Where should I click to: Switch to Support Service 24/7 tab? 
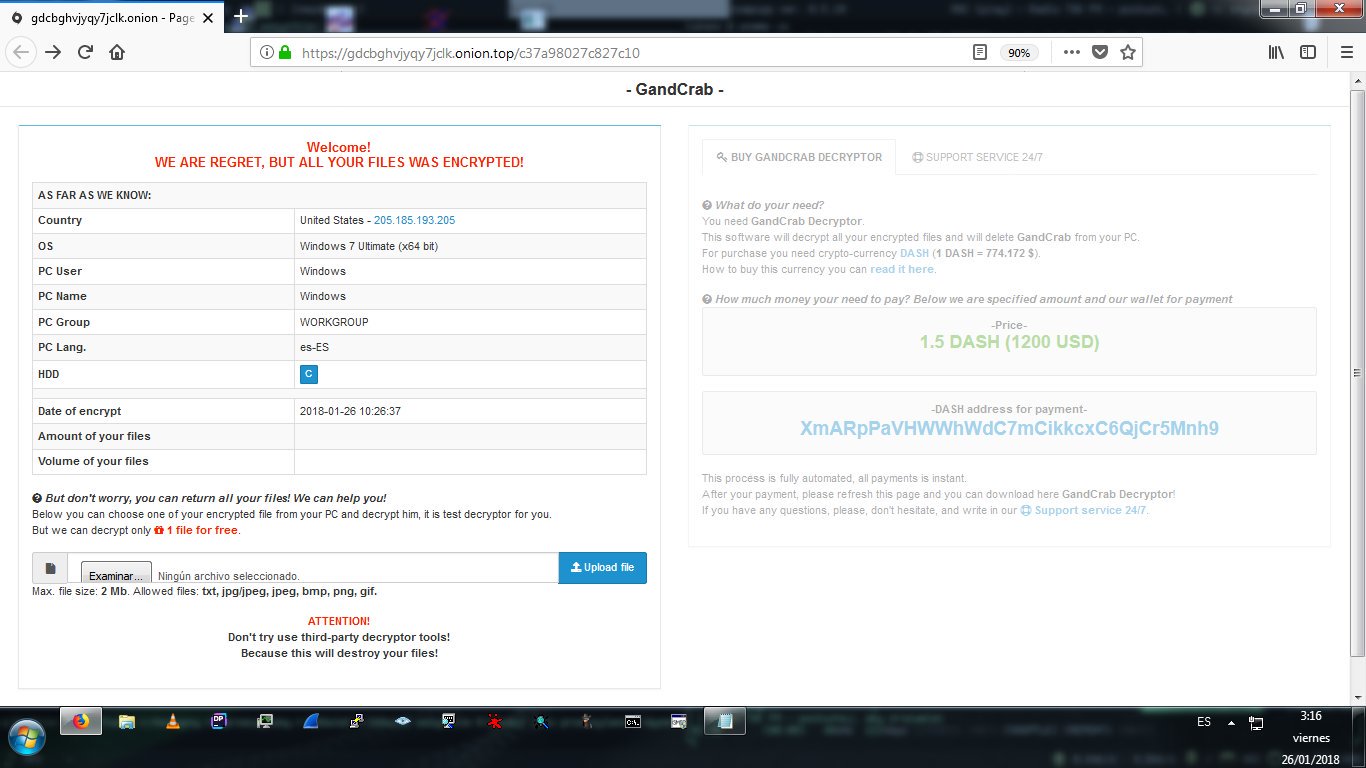click(977, 157)
